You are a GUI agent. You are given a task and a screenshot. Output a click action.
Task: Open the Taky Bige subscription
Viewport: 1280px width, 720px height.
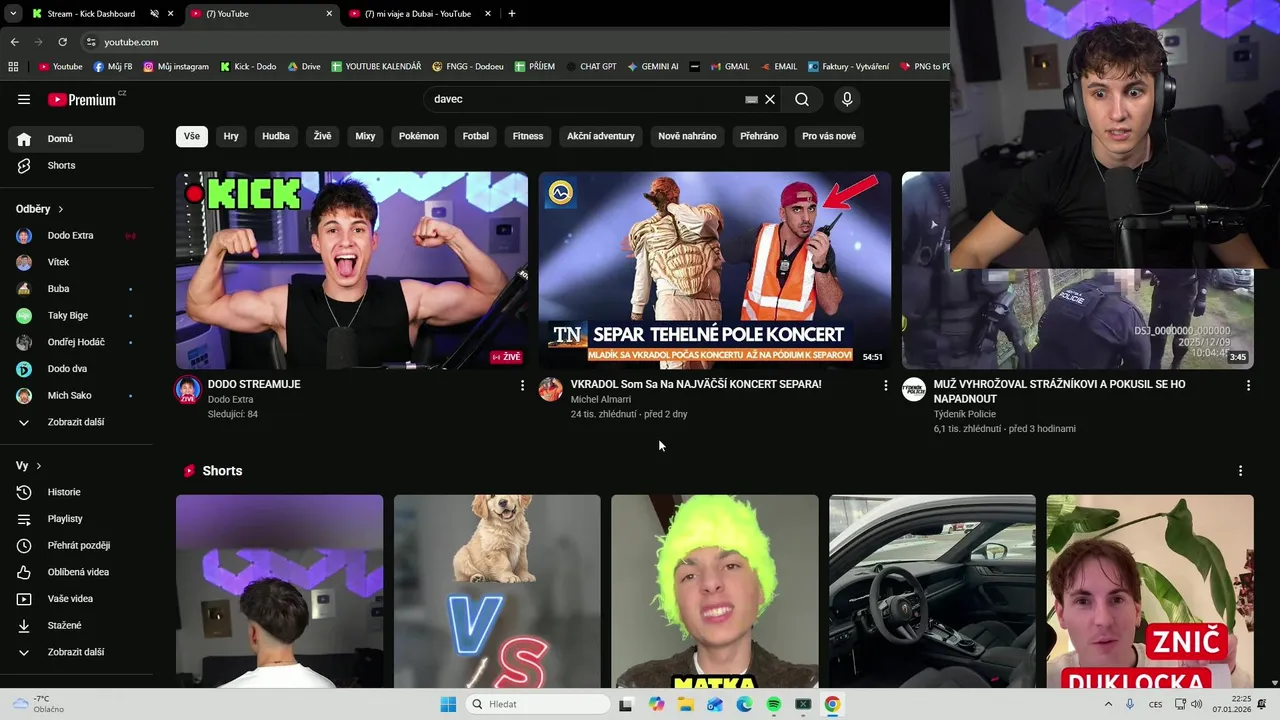tap(76, 316)
